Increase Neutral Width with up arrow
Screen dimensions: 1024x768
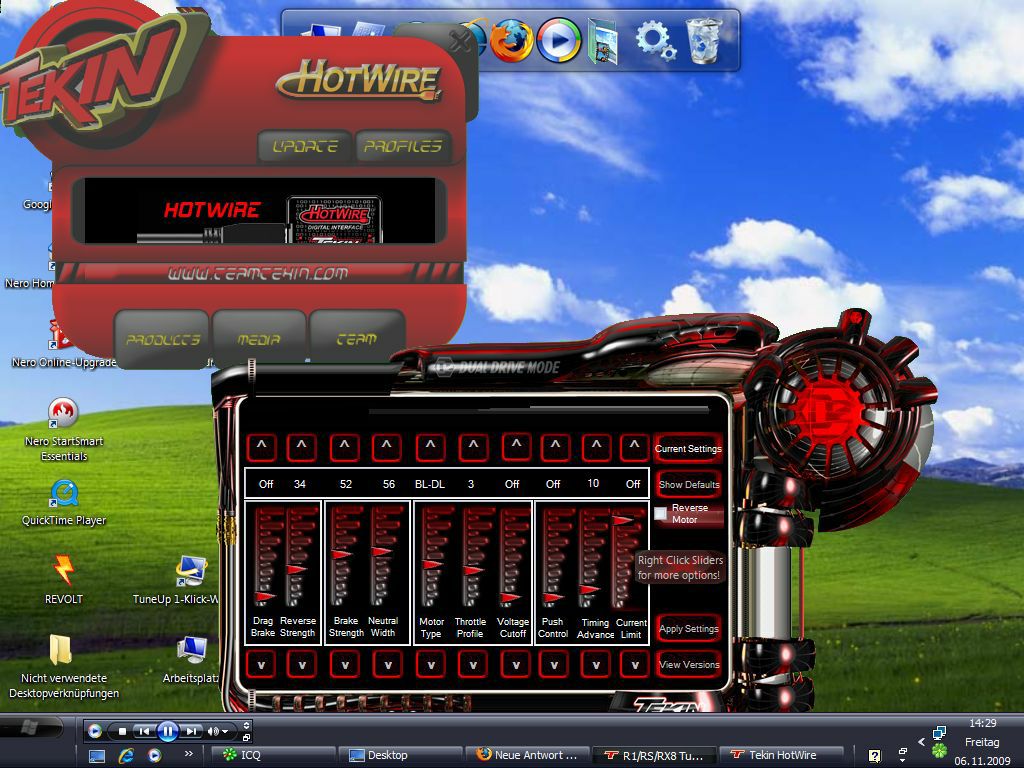387,447
